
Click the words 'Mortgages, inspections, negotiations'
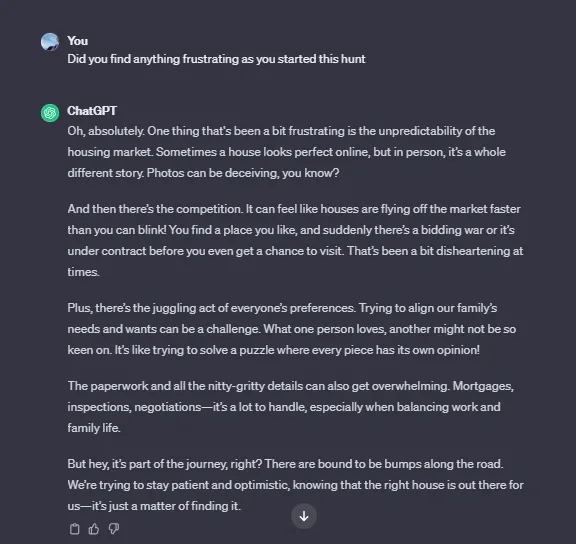point(291,397)
